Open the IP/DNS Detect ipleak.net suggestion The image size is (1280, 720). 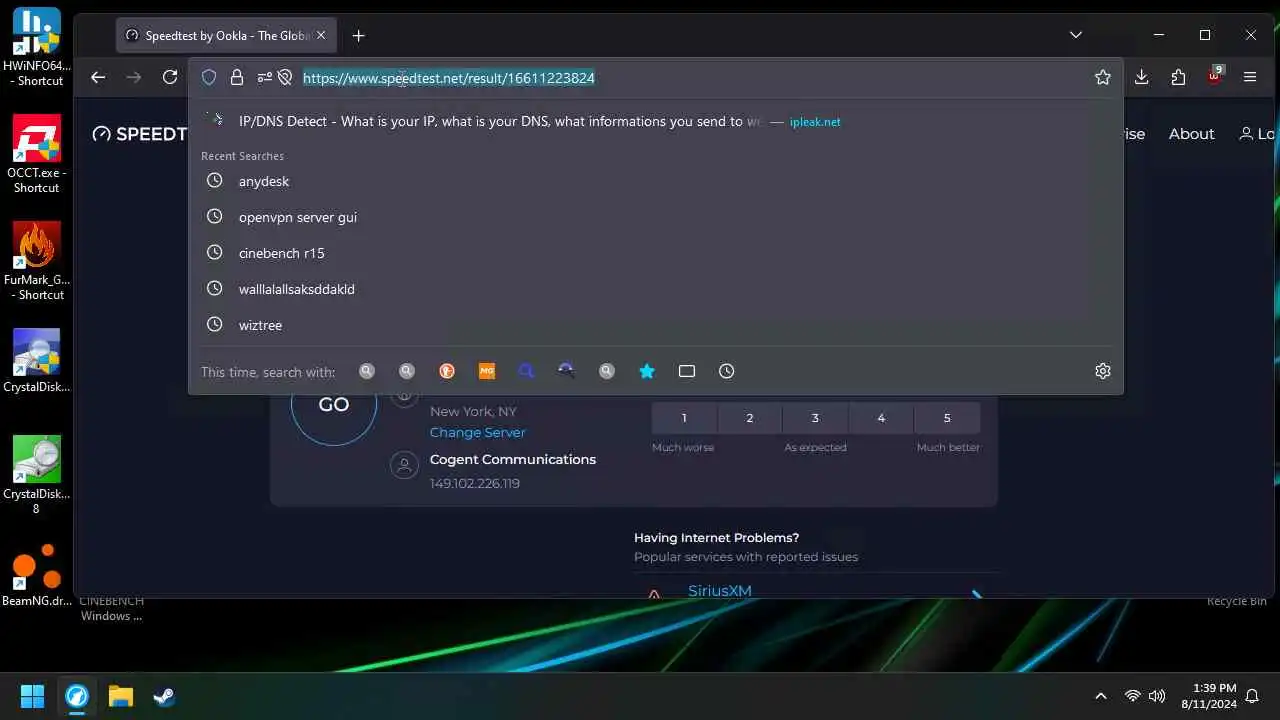655,121
